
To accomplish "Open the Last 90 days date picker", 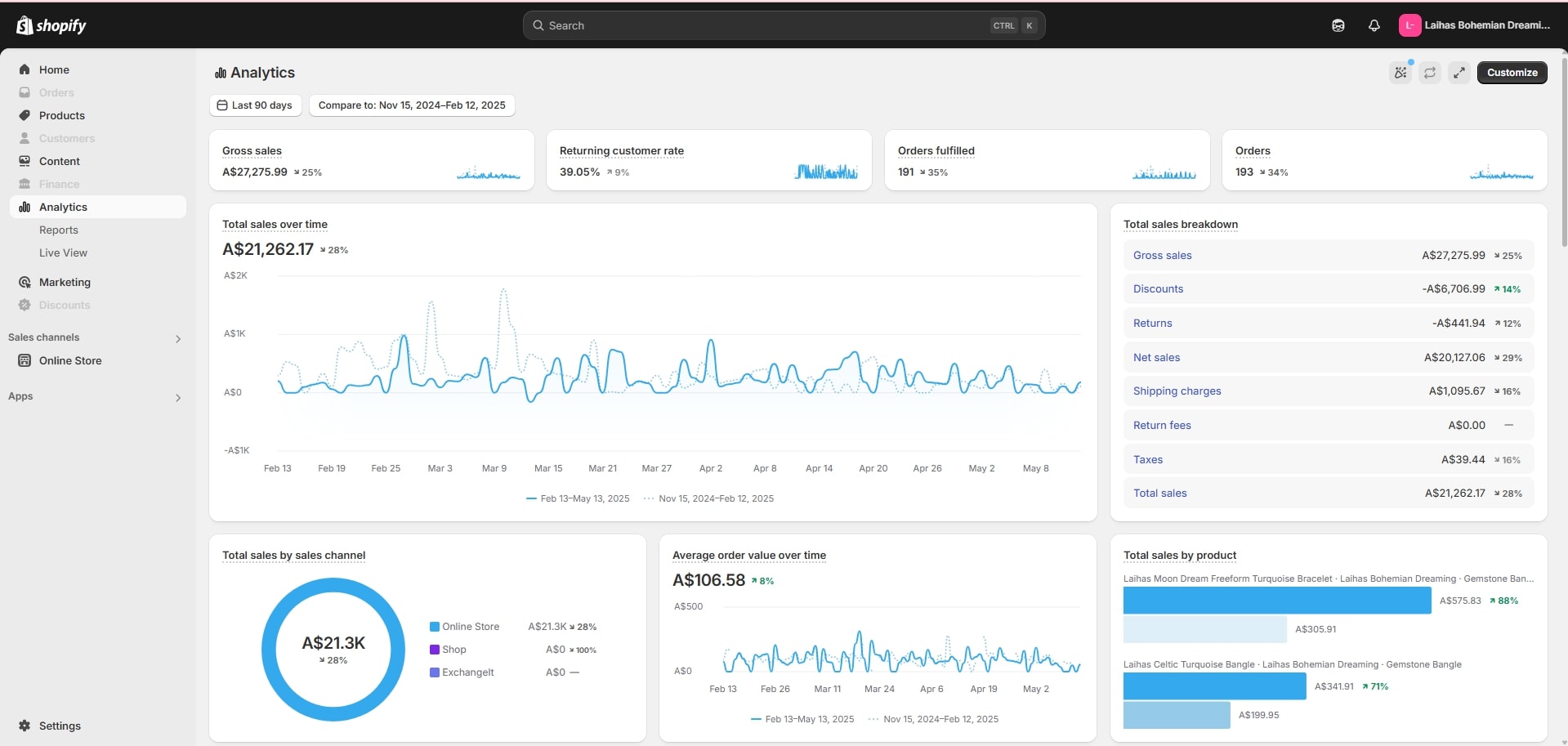I will pyautogui.click(x=255, y=105).
